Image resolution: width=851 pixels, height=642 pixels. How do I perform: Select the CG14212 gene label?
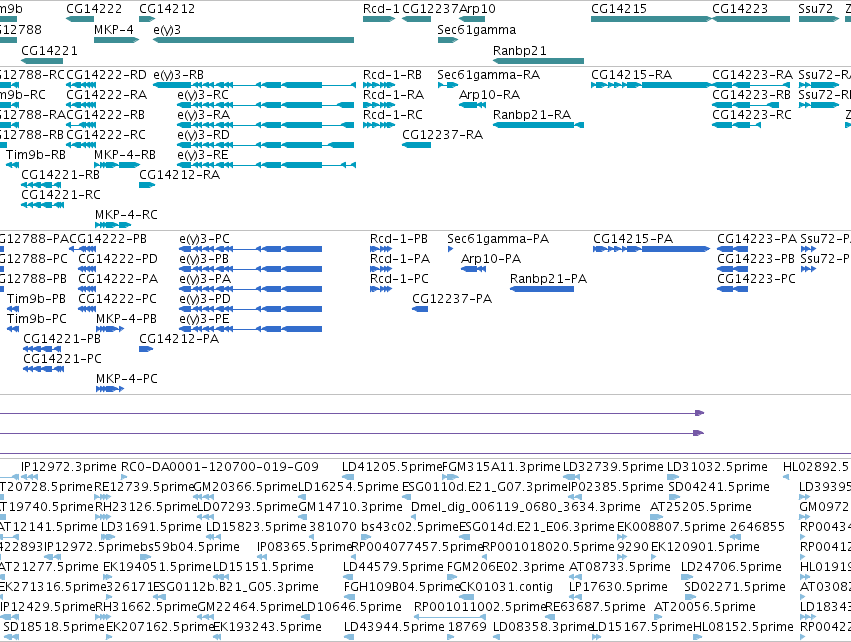point(167,9)
